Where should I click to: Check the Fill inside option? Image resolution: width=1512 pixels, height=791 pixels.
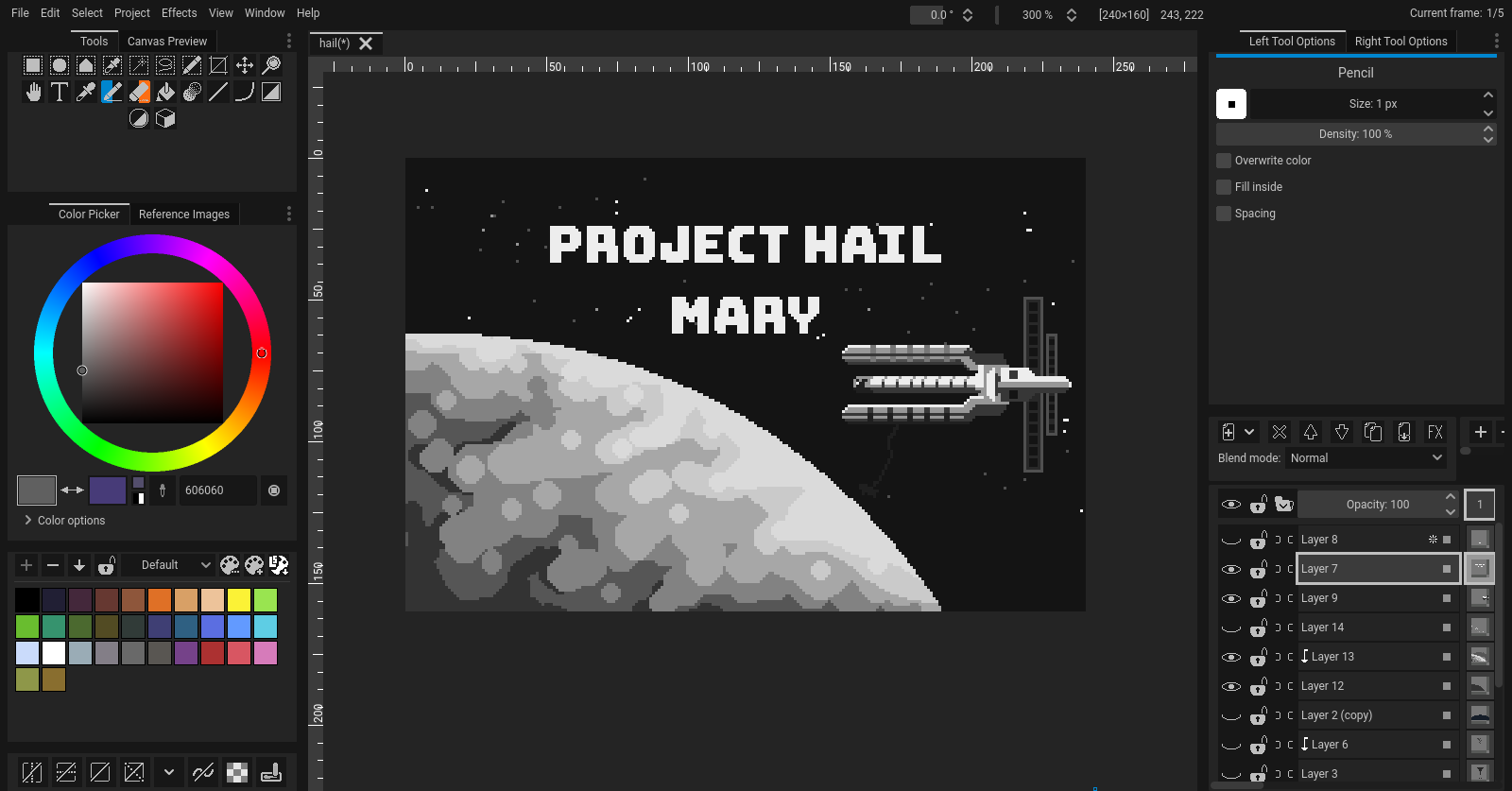point(1224,187)
